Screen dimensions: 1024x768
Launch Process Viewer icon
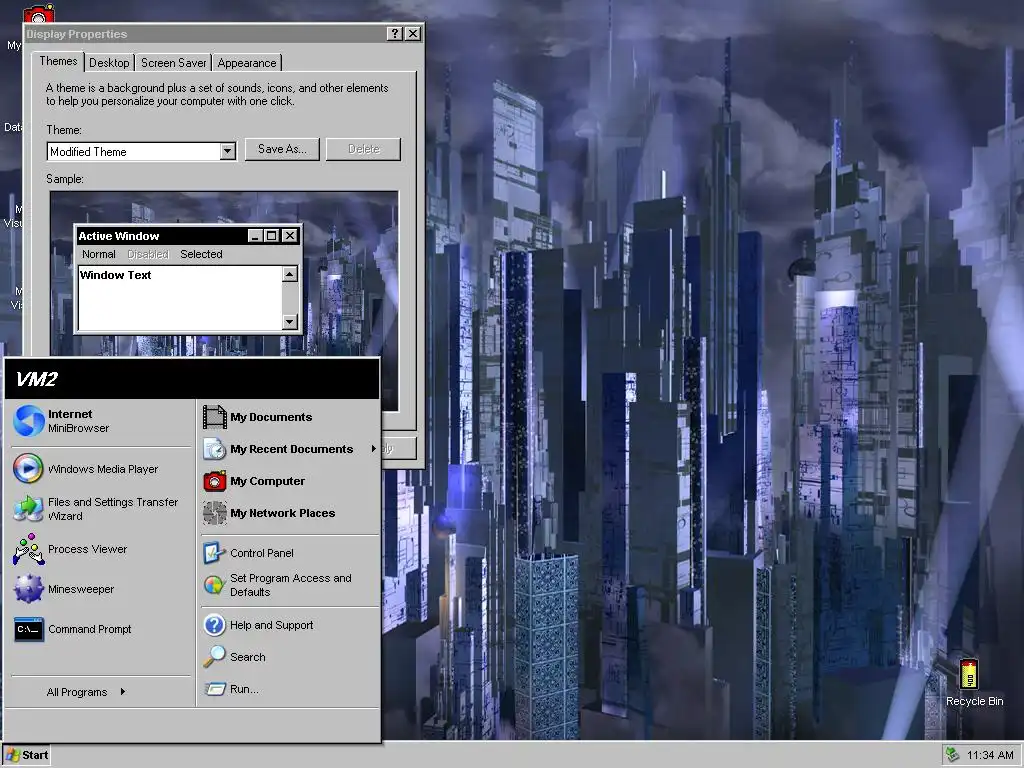29,549
